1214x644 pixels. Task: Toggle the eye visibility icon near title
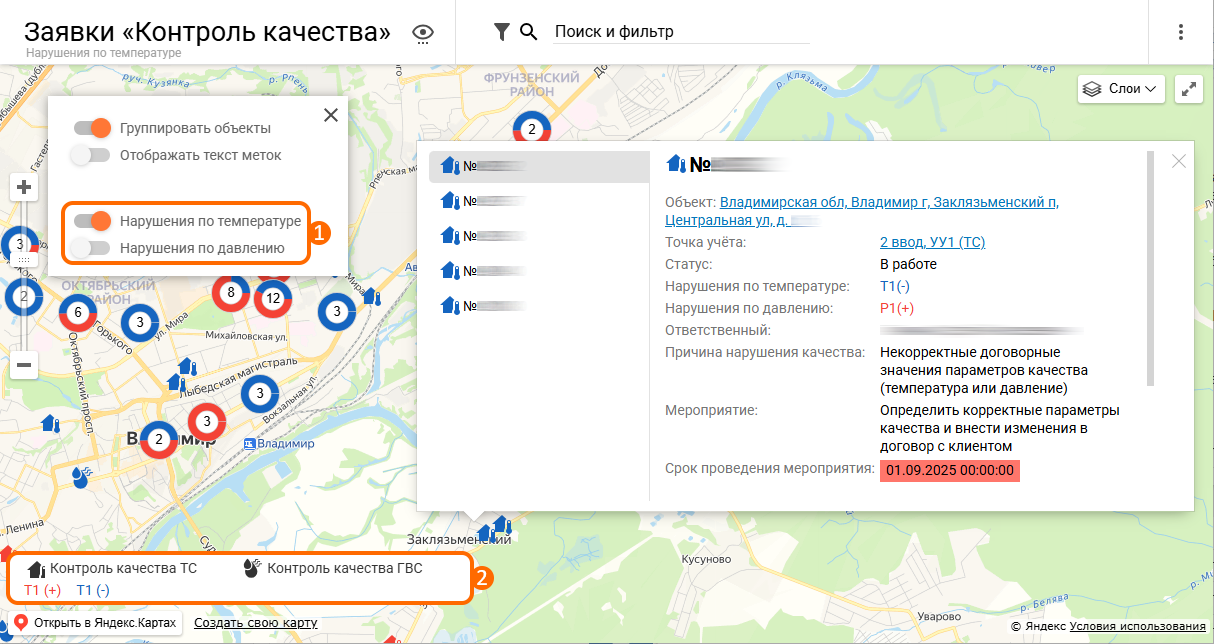click(424, 33)
